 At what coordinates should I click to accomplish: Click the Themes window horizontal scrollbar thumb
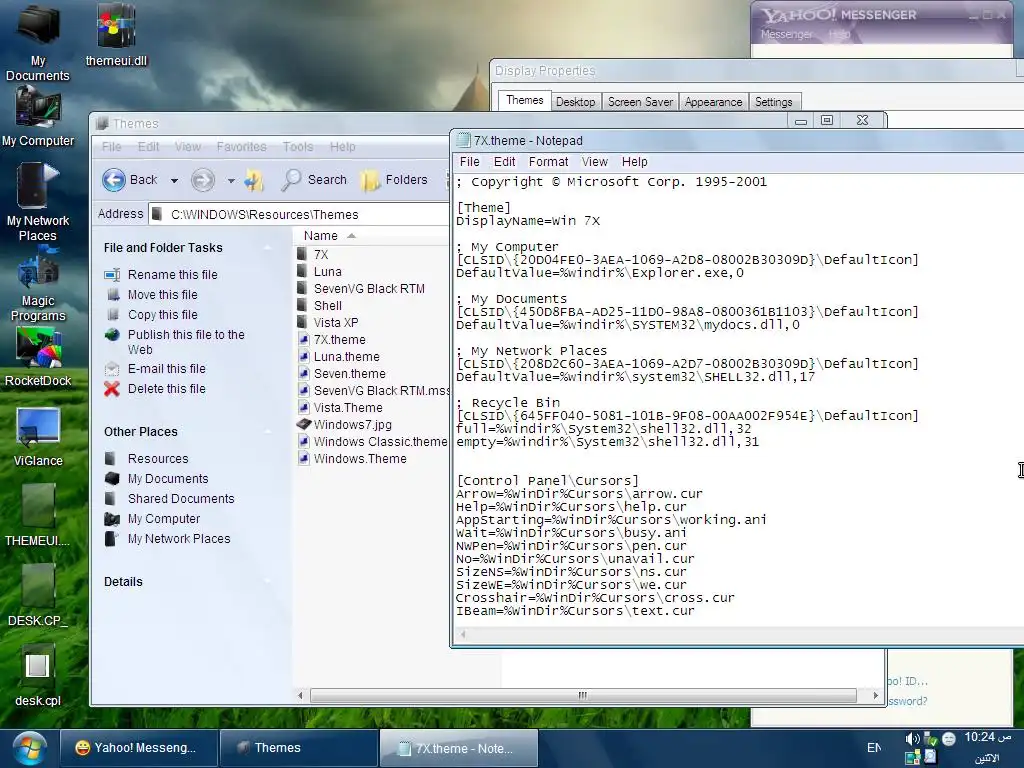pyautogui.click(x=583, y=696)
